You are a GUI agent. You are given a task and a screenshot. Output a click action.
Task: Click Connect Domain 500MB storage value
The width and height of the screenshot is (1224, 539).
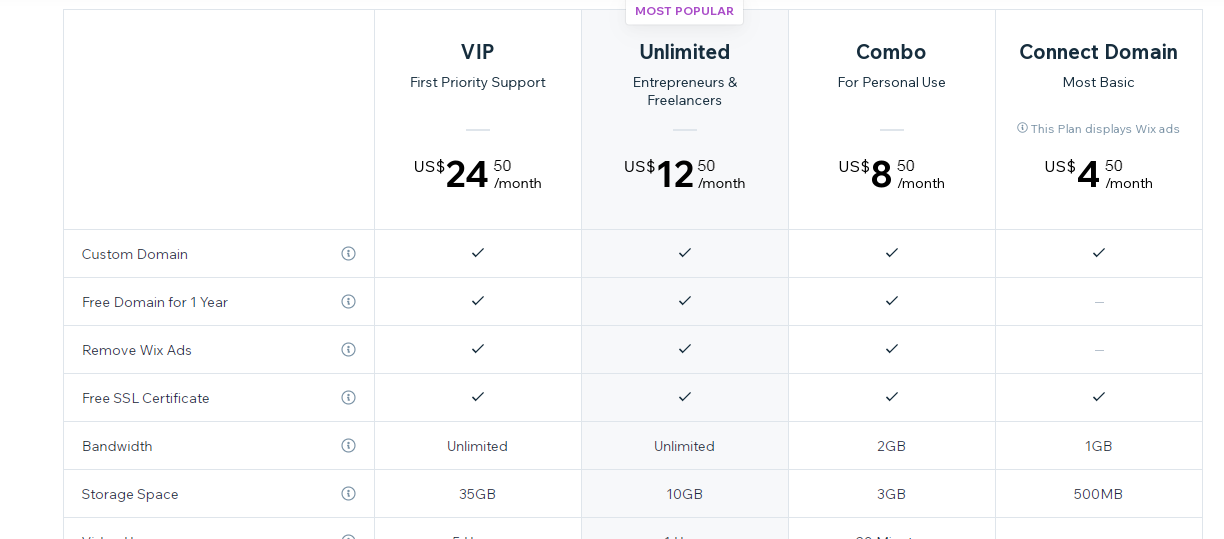(1098, 494)
